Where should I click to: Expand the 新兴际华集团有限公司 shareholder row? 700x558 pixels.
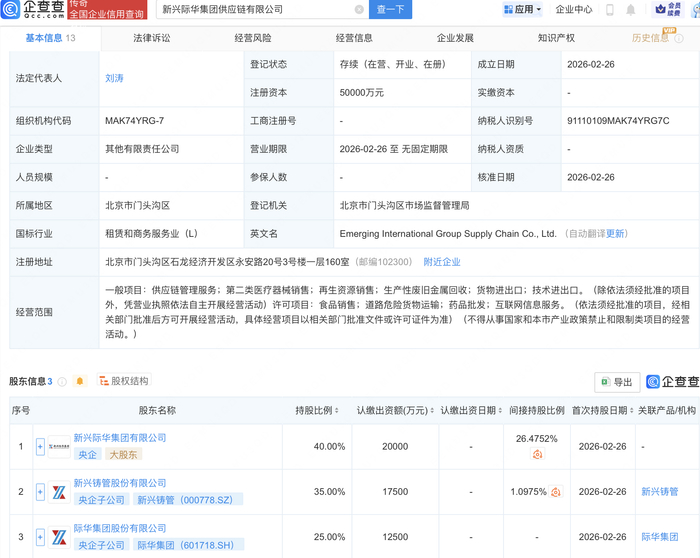39,447
